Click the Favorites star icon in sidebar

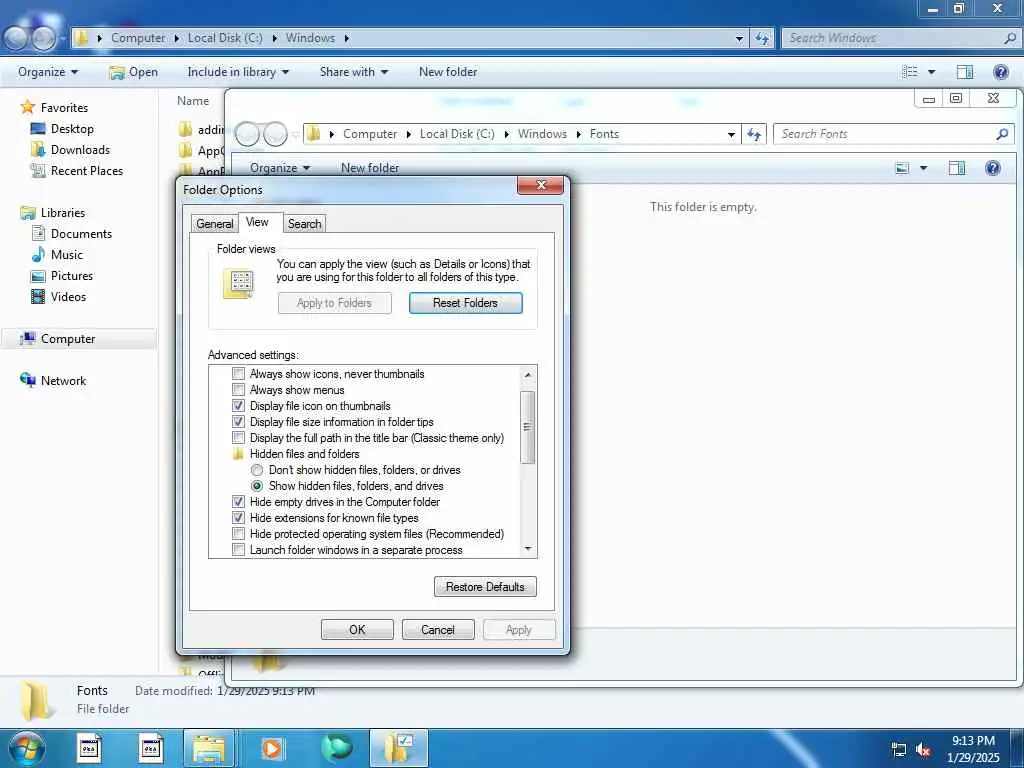(27, 107)
